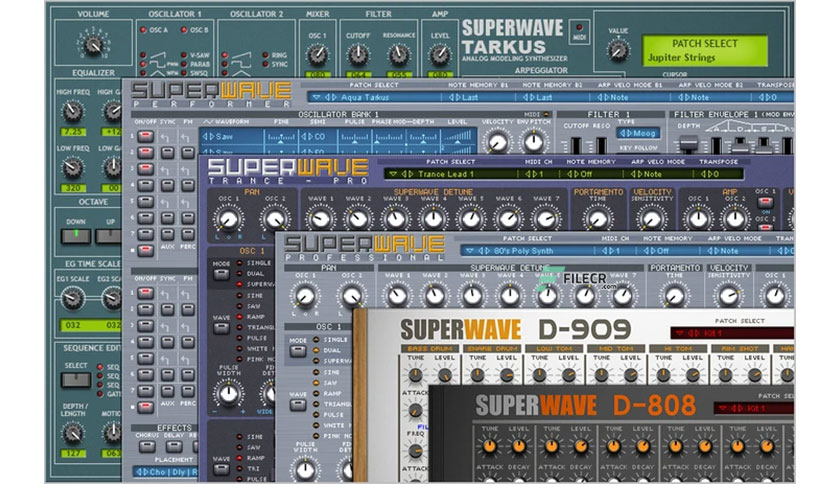Click the Professional Velocity Sensitivity knob
This screenshot has width=836, height=484.
[728, 295]
